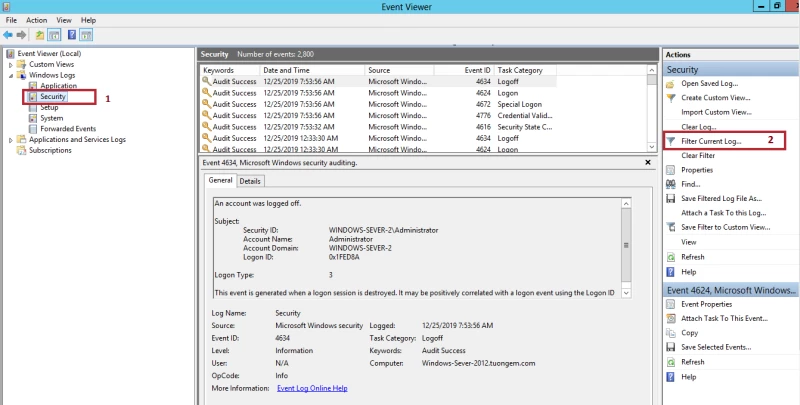The height and width of the screenshot is (405, 800).
Task: Sort by the Date and Time column header
Action: coord(312,70)
